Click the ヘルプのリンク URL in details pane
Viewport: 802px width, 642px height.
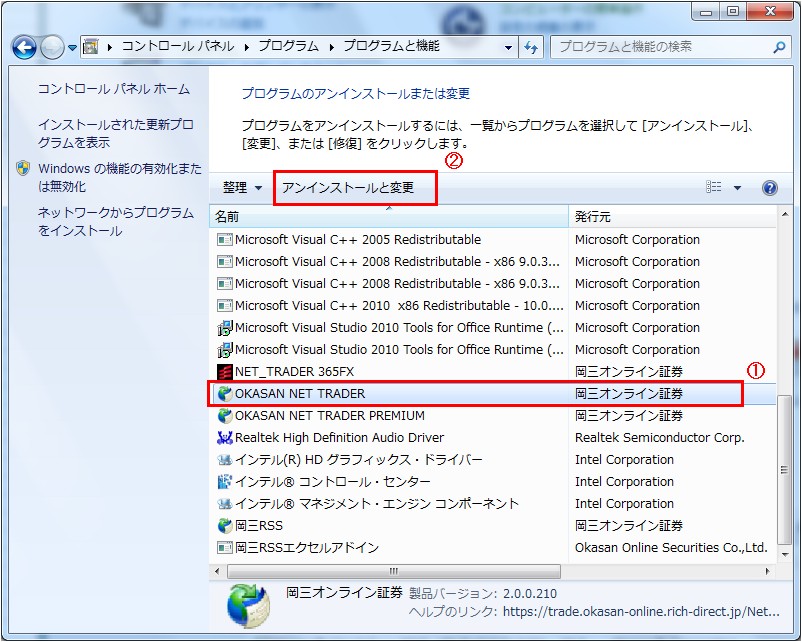[x=641, y=612]
